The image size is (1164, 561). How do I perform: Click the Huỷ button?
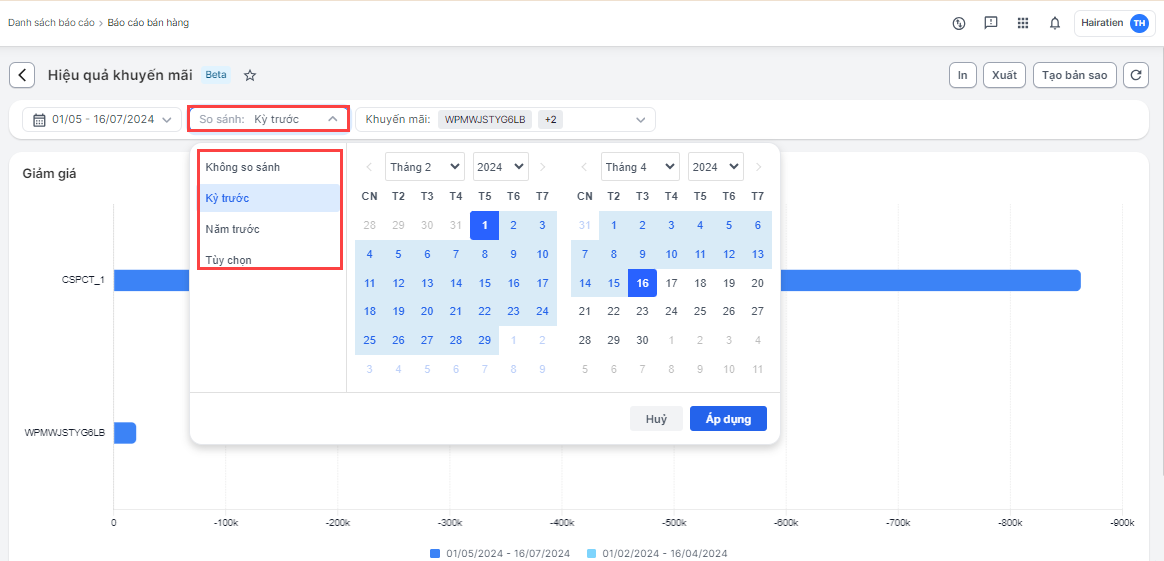pos(656,419)
